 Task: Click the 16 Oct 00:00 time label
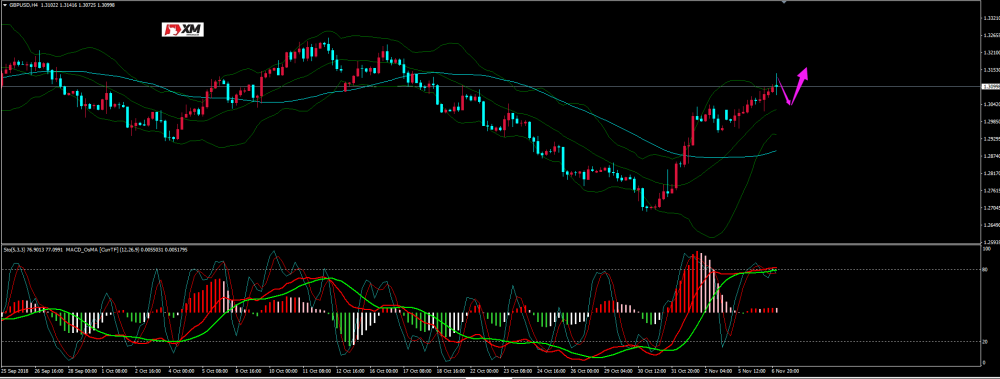pyautogui.click(x=384, y=371)
